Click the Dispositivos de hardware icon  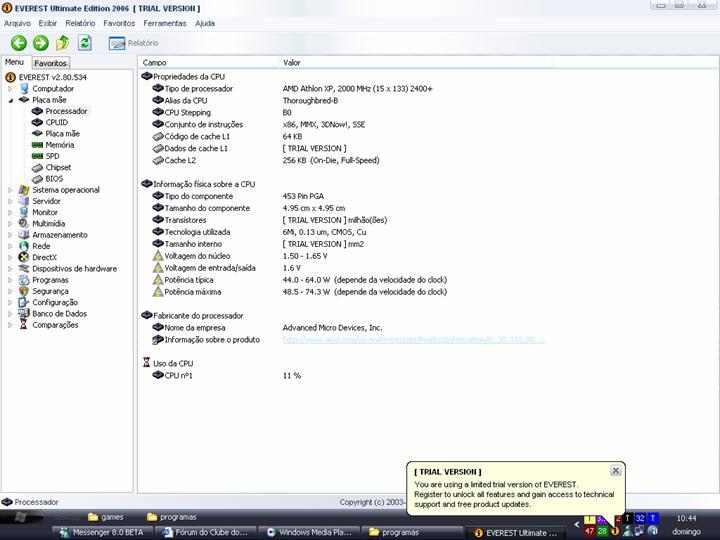[24, 269]
